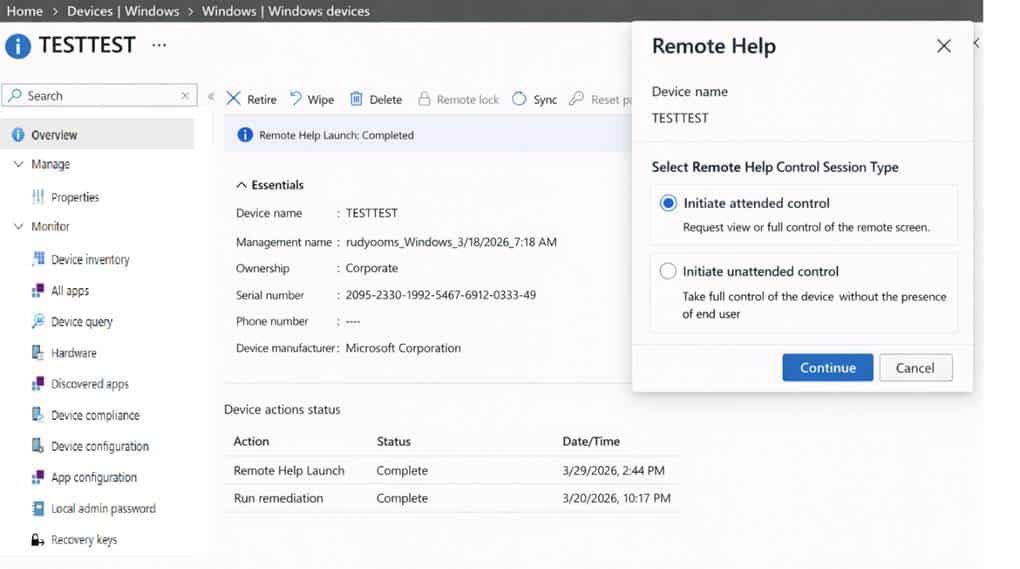Image resolution: width=1020 pixels, height=569 pixels.
Task: Go to Device compliance page
Action: pos(95,415)
